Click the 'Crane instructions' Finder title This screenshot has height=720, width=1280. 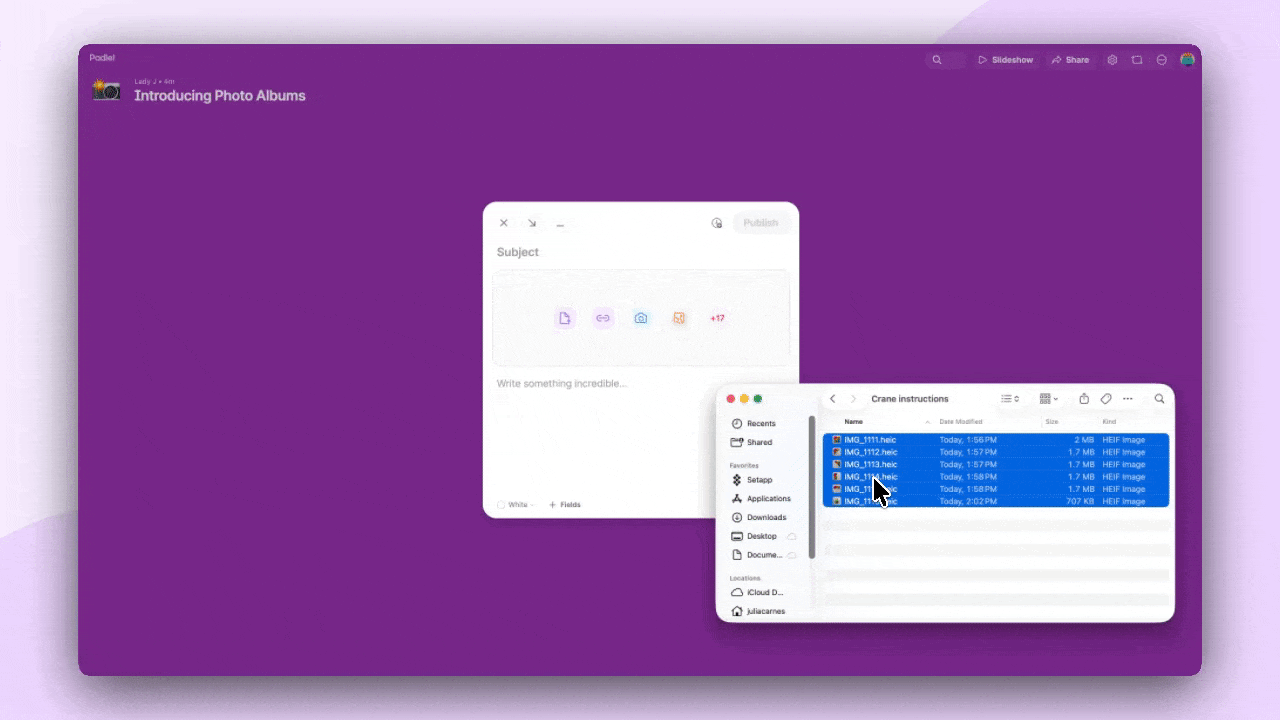[x=910, y=399]
